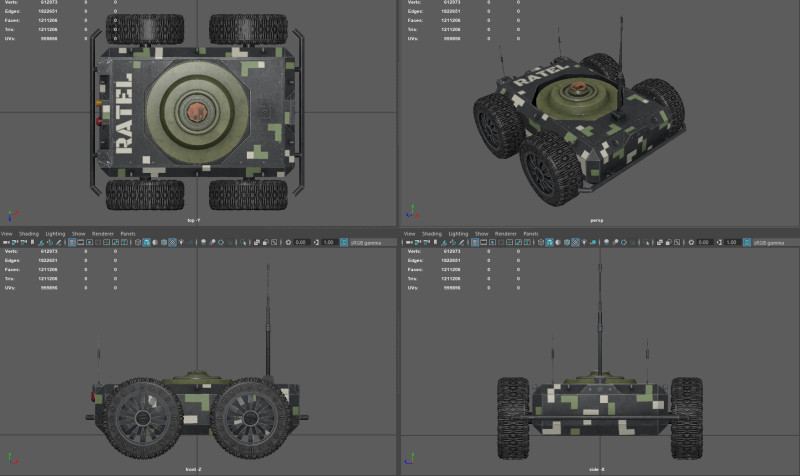
Task: Open sRGB gamma dropdown in front-Z panel
Action: tap(366, 242)
